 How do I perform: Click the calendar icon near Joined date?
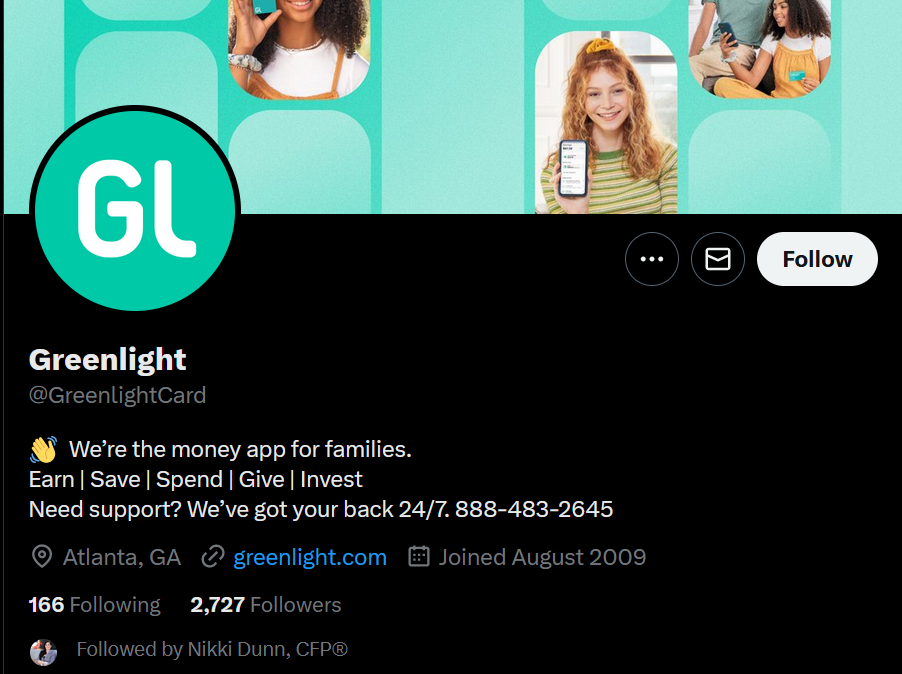(x=419, y=556)
